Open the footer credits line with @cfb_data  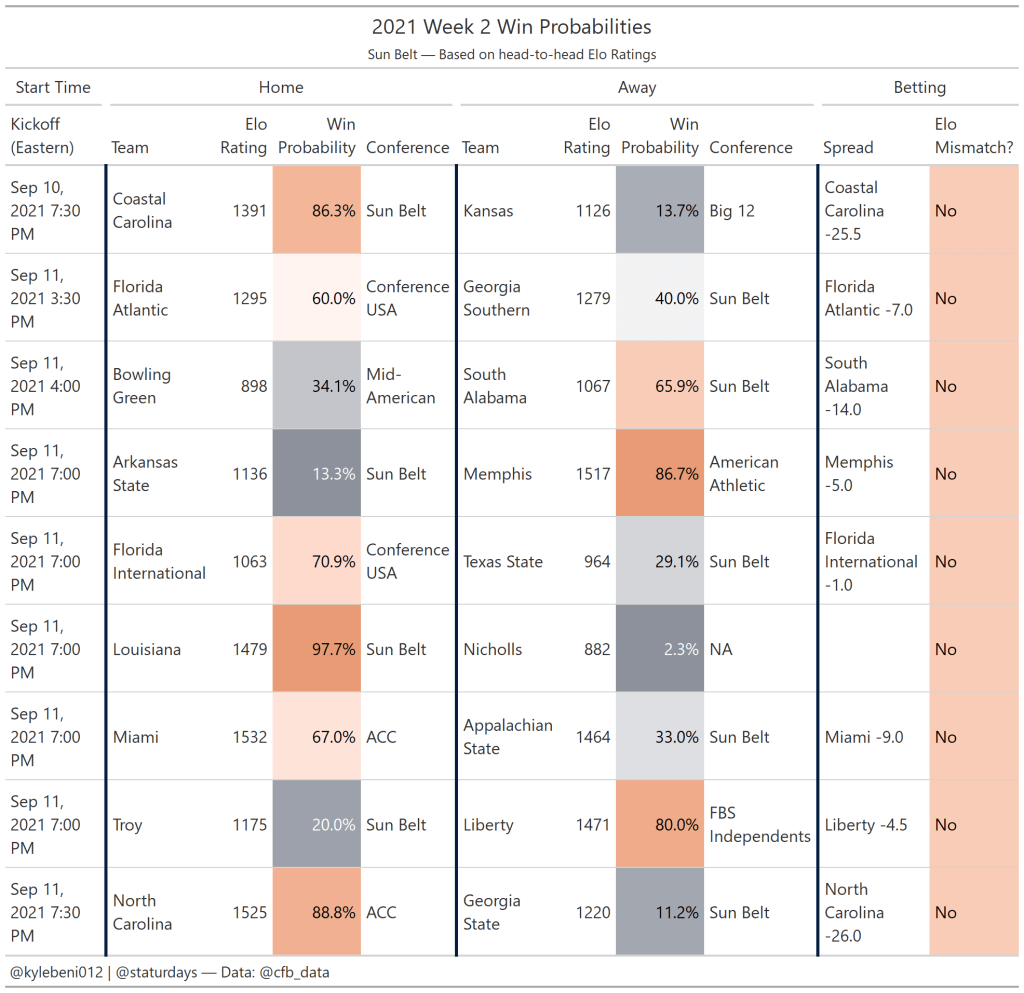point(170,972)
